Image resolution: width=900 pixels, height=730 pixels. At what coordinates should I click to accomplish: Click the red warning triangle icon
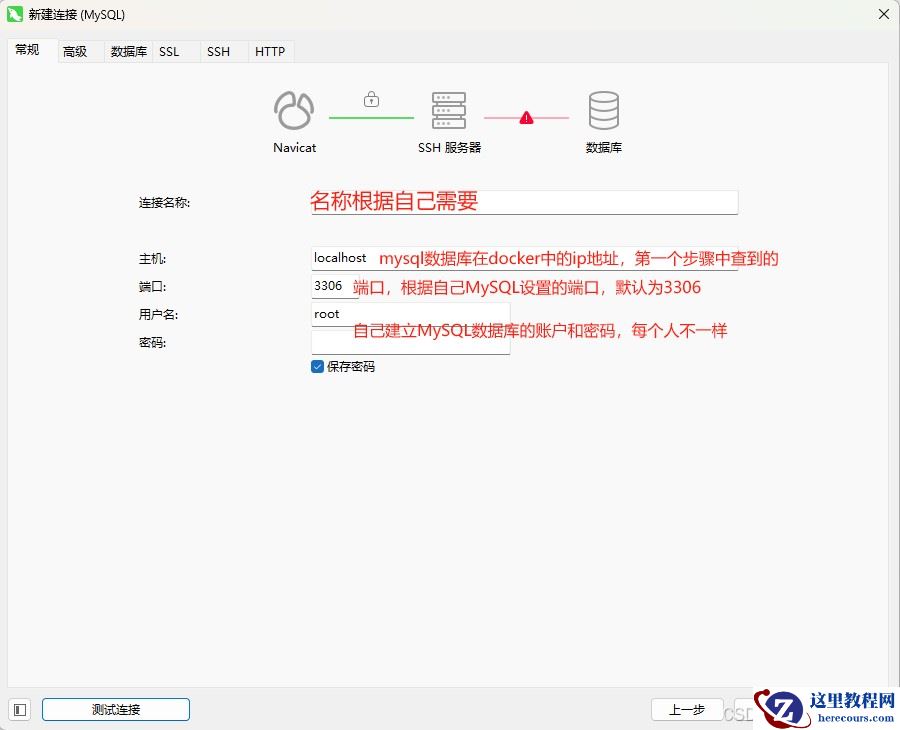click(526, 118)
